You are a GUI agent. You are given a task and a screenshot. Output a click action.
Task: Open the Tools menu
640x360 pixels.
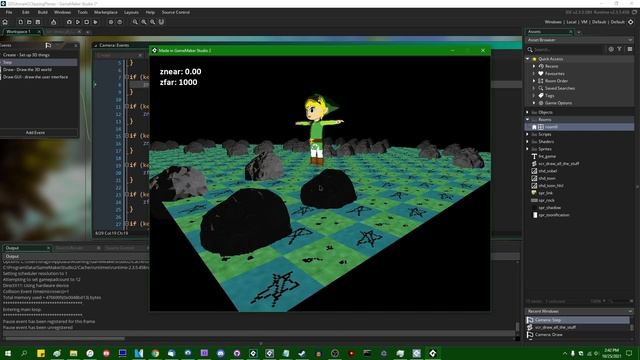(x=82, y=12)
